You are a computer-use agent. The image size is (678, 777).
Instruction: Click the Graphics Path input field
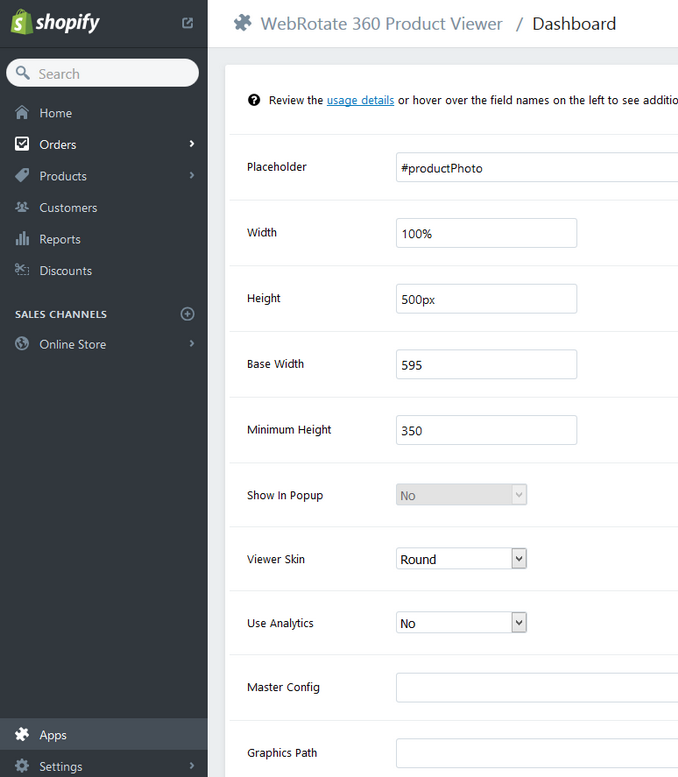click(x=537, y=753)
